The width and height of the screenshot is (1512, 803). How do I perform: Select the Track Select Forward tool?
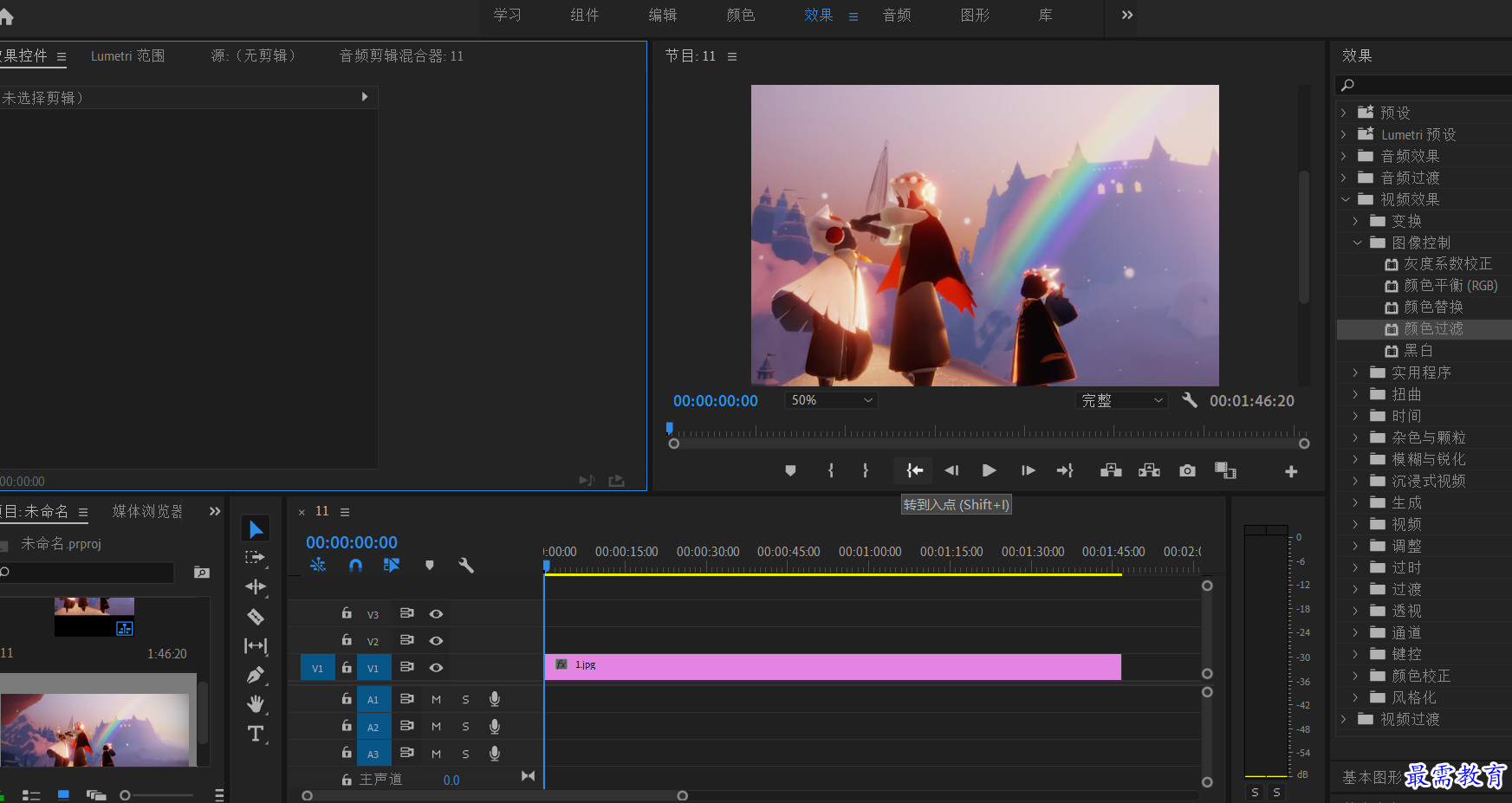(x=256, y=557)
